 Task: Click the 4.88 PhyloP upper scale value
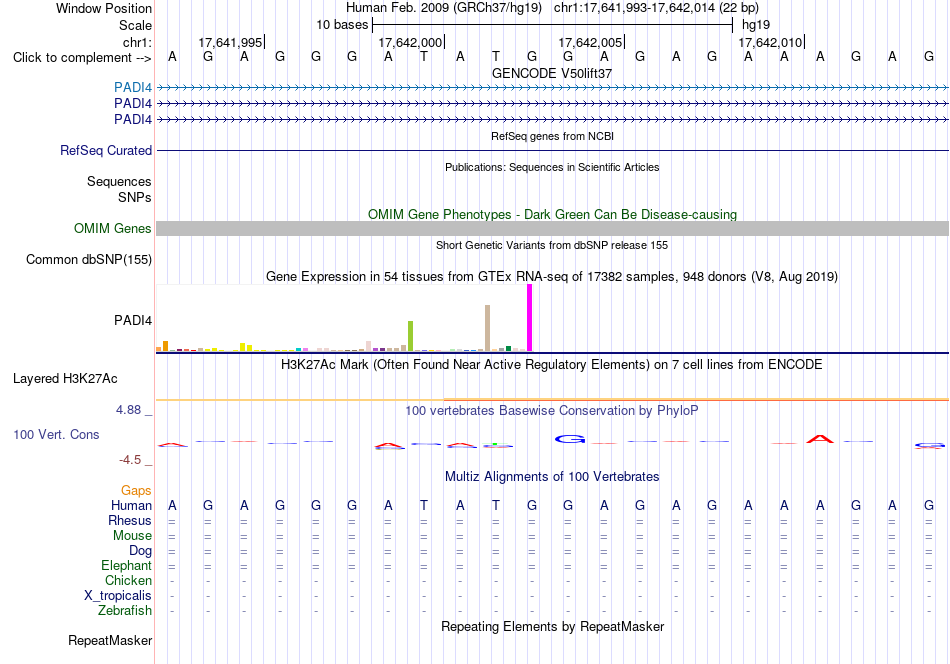128,410
